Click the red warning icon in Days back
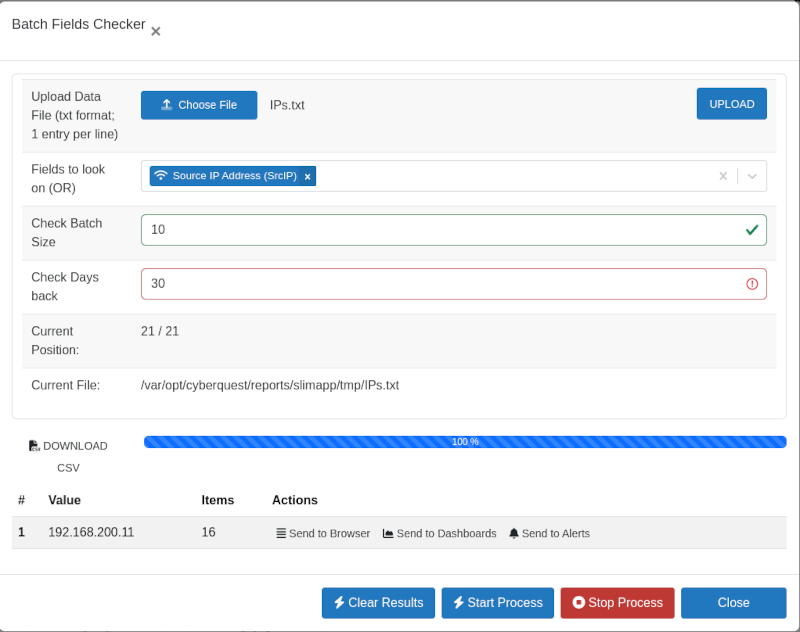 tap(752, 284)
